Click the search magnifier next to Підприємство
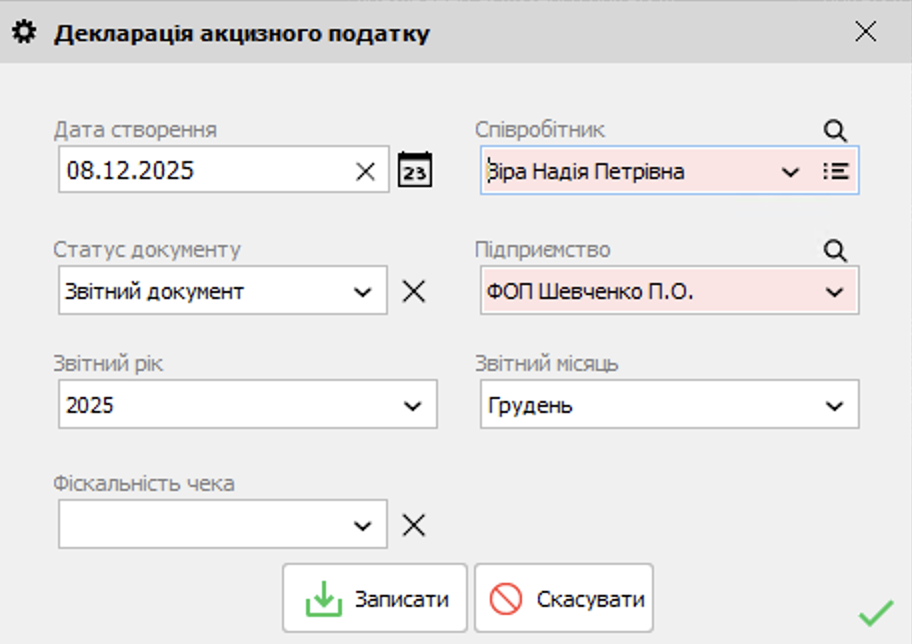912x644 pixels. pyautogui.click(x=838, y=250)
